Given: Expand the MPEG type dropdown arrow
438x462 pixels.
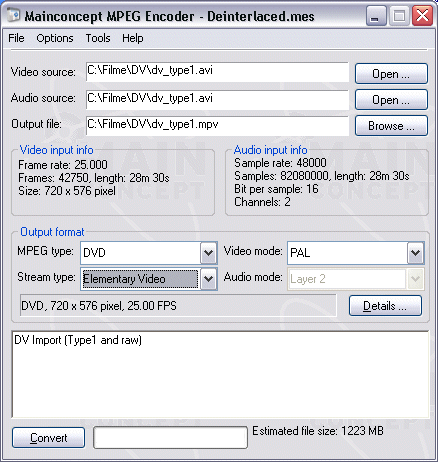Looking at the screenshot, I should coord(208,253).
